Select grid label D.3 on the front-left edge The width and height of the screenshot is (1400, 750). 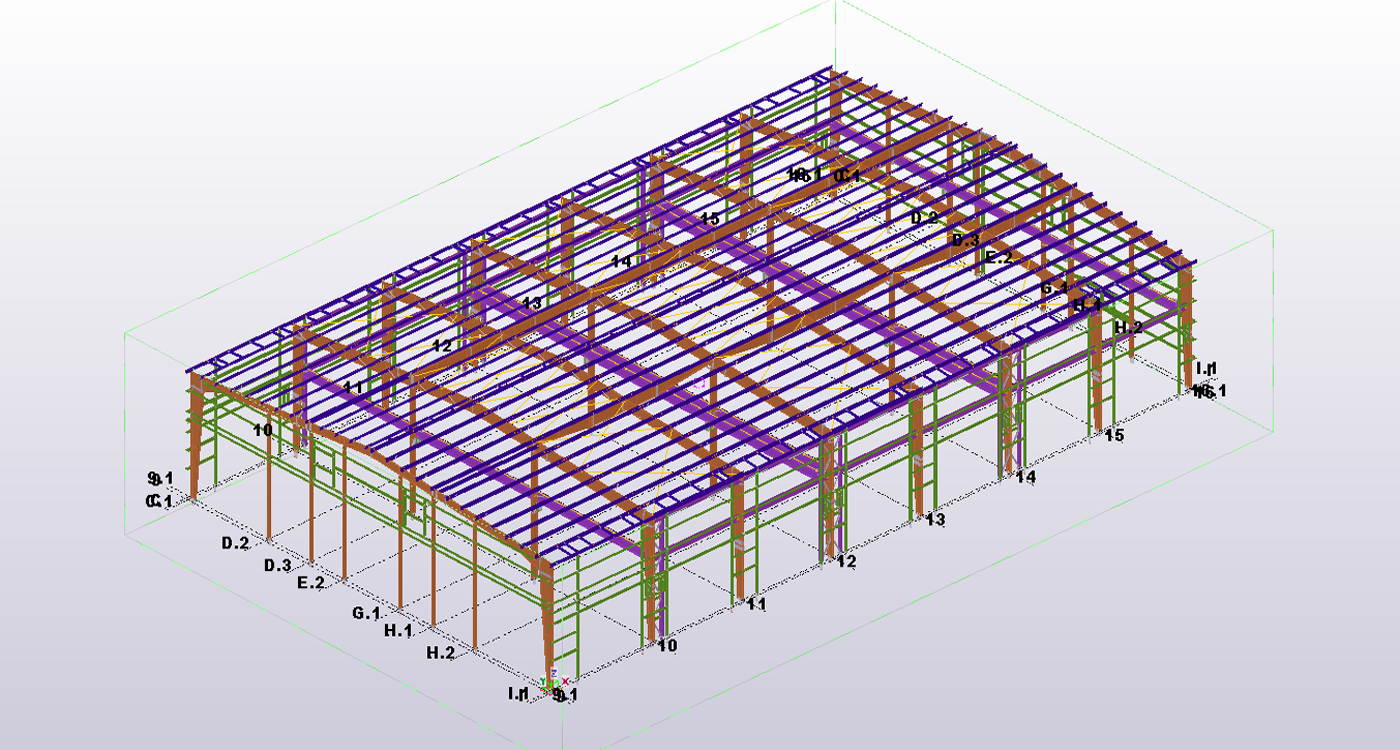click(278, 566)
